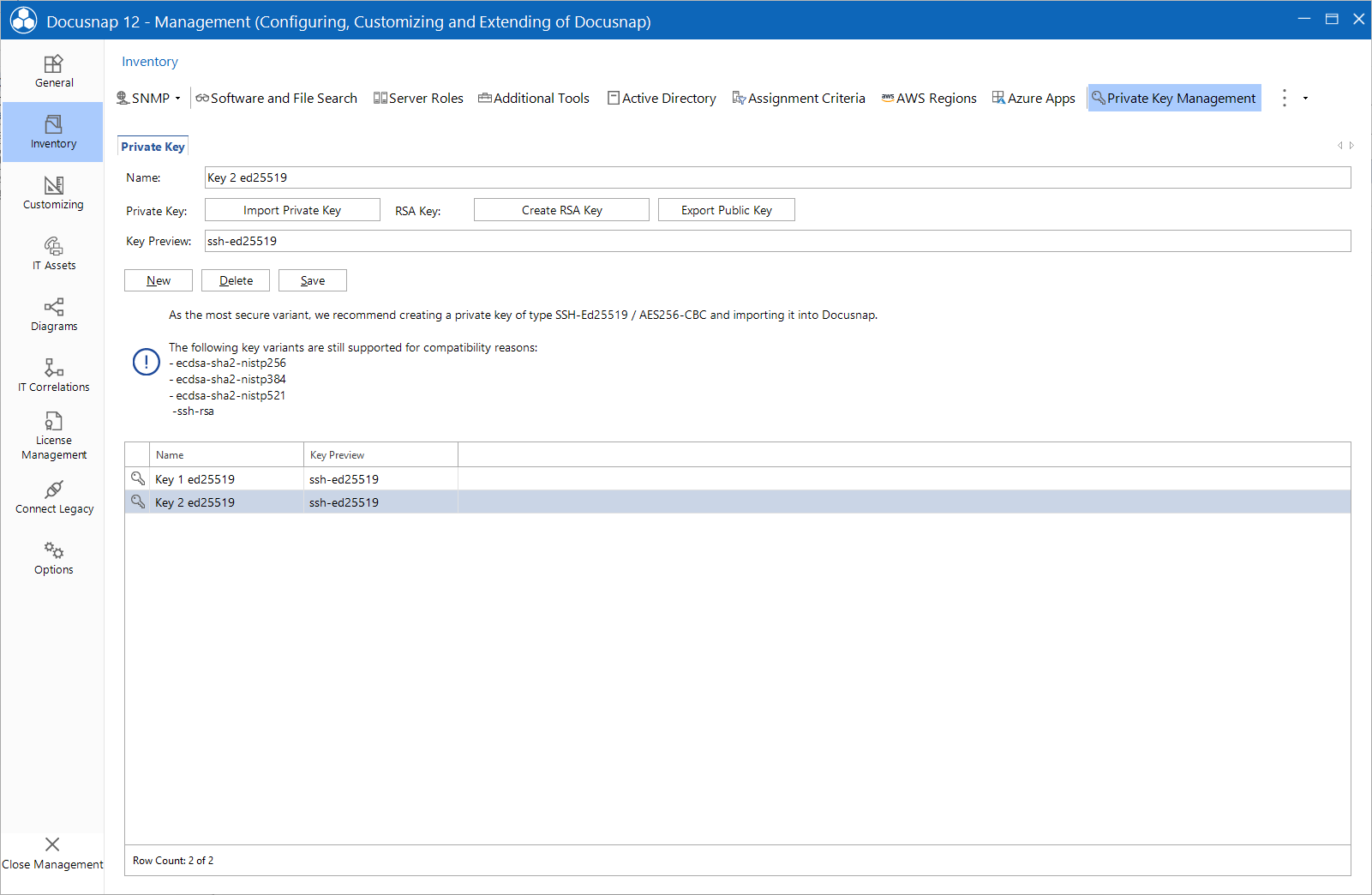This screenshot has height=895, width=1372.
Task: Click the ecdsa-sha2-nistp384 text line
Action: 228,380
